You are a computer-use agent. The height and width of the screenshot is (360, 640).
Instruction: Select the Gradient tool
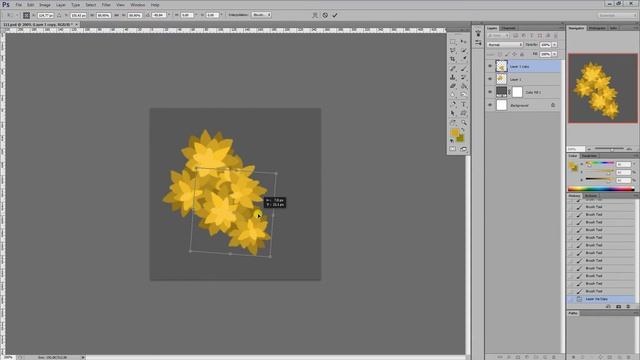click(463, 86)
